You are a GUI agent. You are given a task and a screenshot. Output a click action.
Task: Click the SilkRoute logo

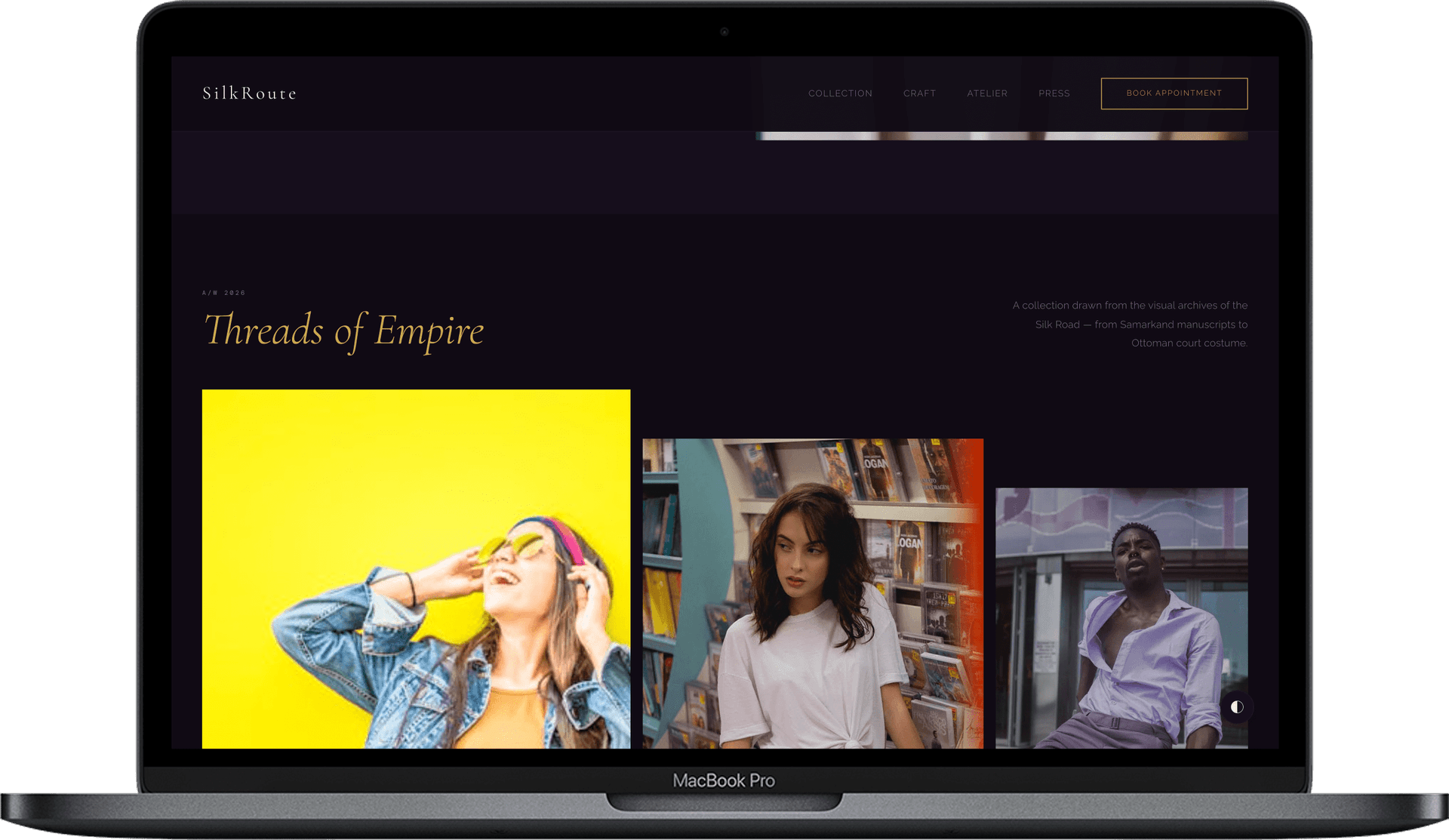[x=249, y=94]
